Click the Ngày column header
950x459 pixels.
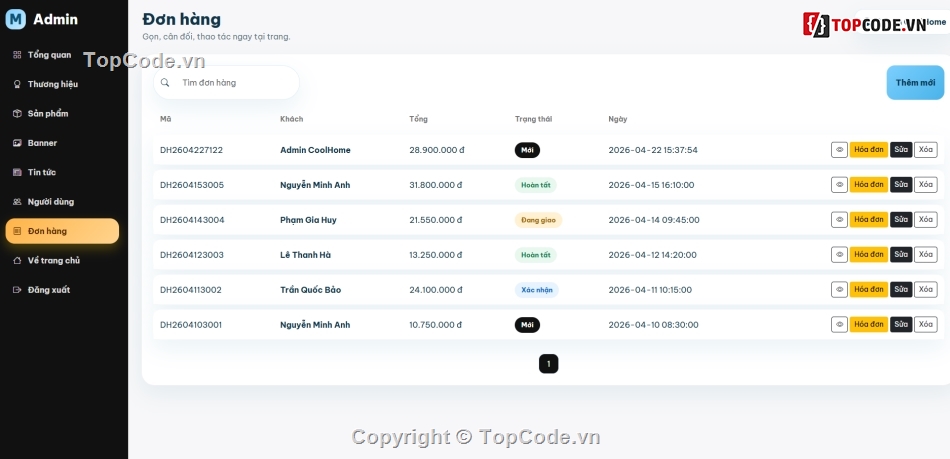tap(617, 119)
